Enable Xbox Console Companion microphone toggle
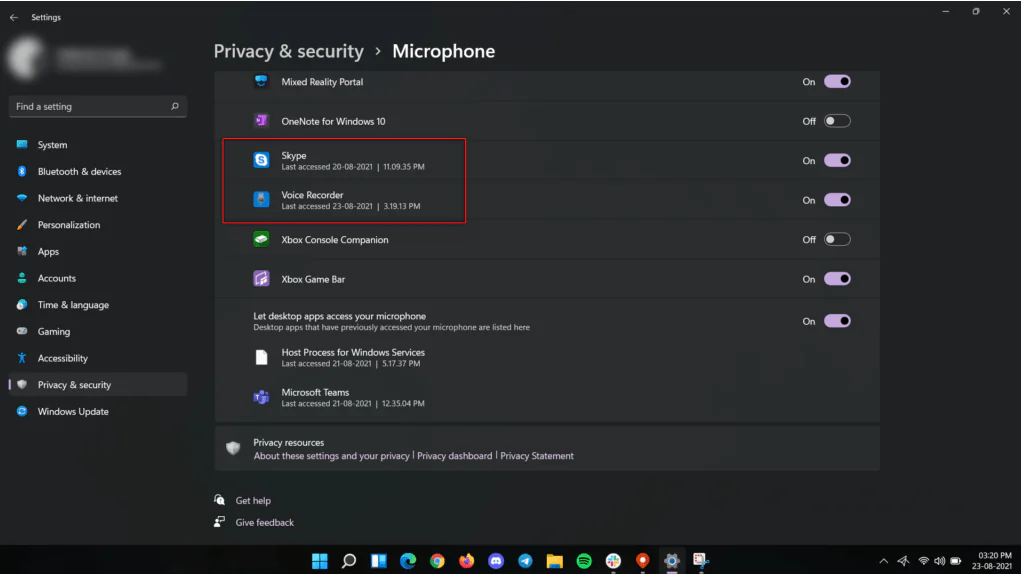Screen dimensions: 1021x574 [837, 239]
